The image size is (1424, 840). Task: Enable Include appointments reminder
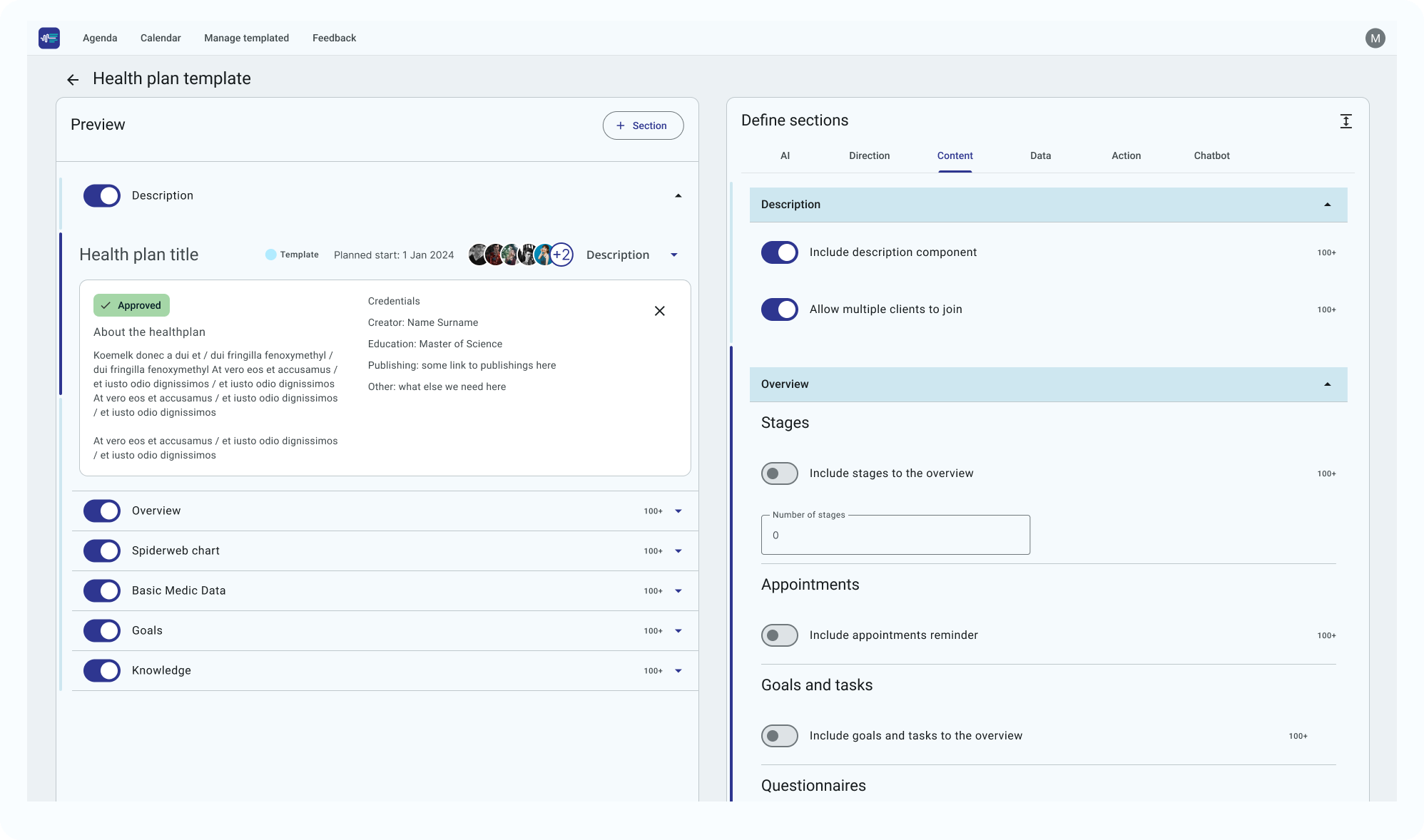tap(779, 635)
